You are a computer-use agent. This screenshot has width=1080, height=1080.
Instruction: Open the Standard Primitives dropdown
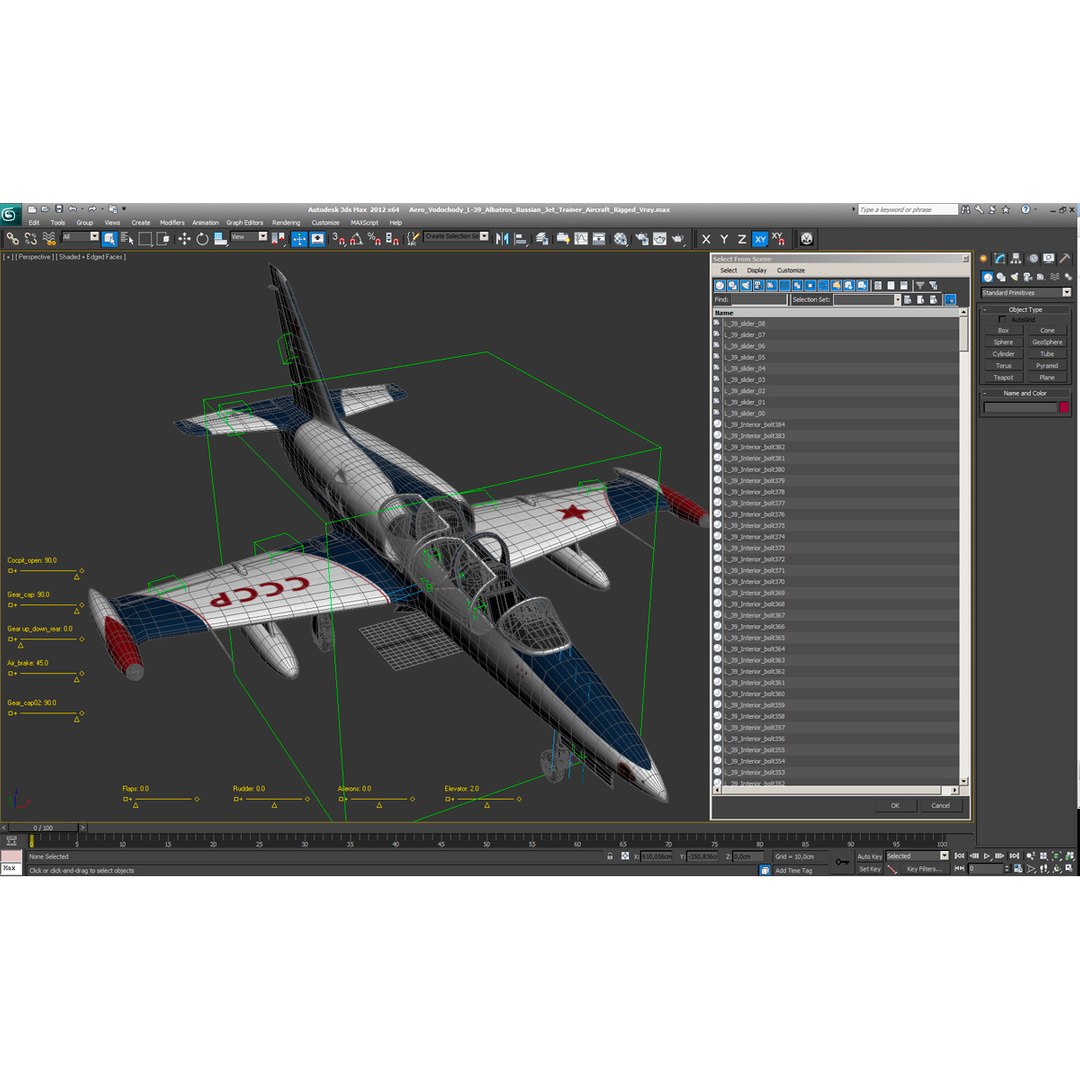pos(1026,293)
